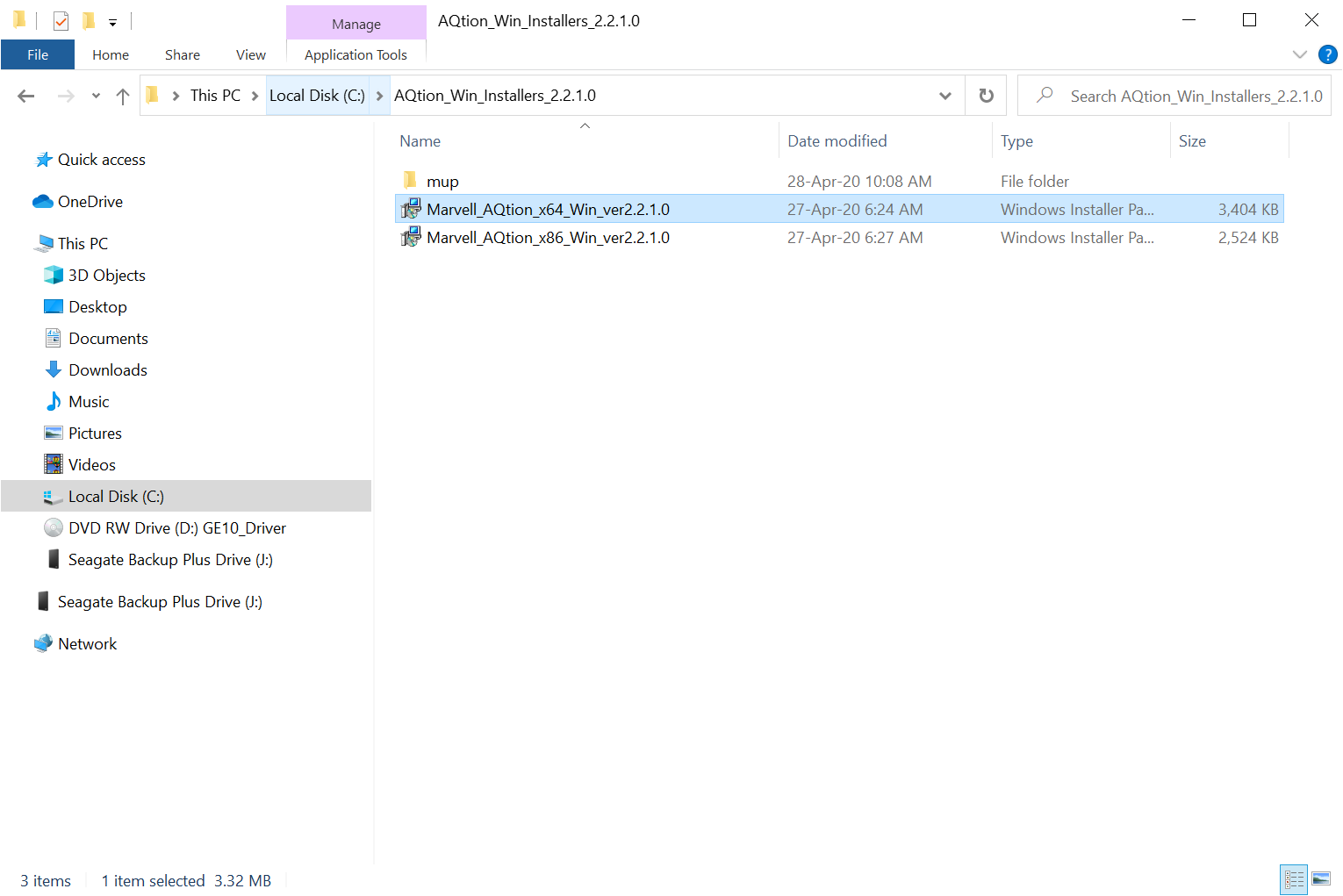Switch to the View ribbon tab

(250, 54)
